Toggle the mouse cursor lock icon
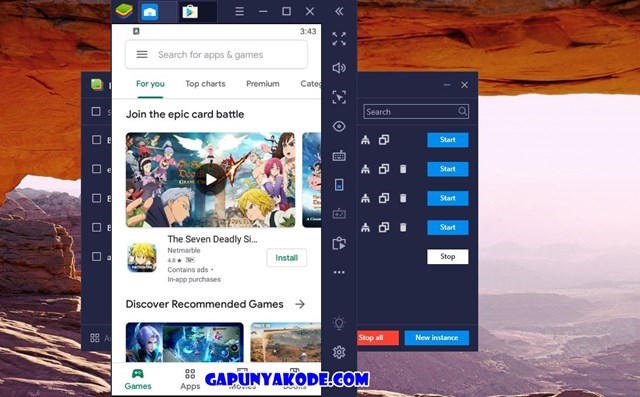Image resolution: width=640 pixels, height=397 pixels. coord(339,97)
